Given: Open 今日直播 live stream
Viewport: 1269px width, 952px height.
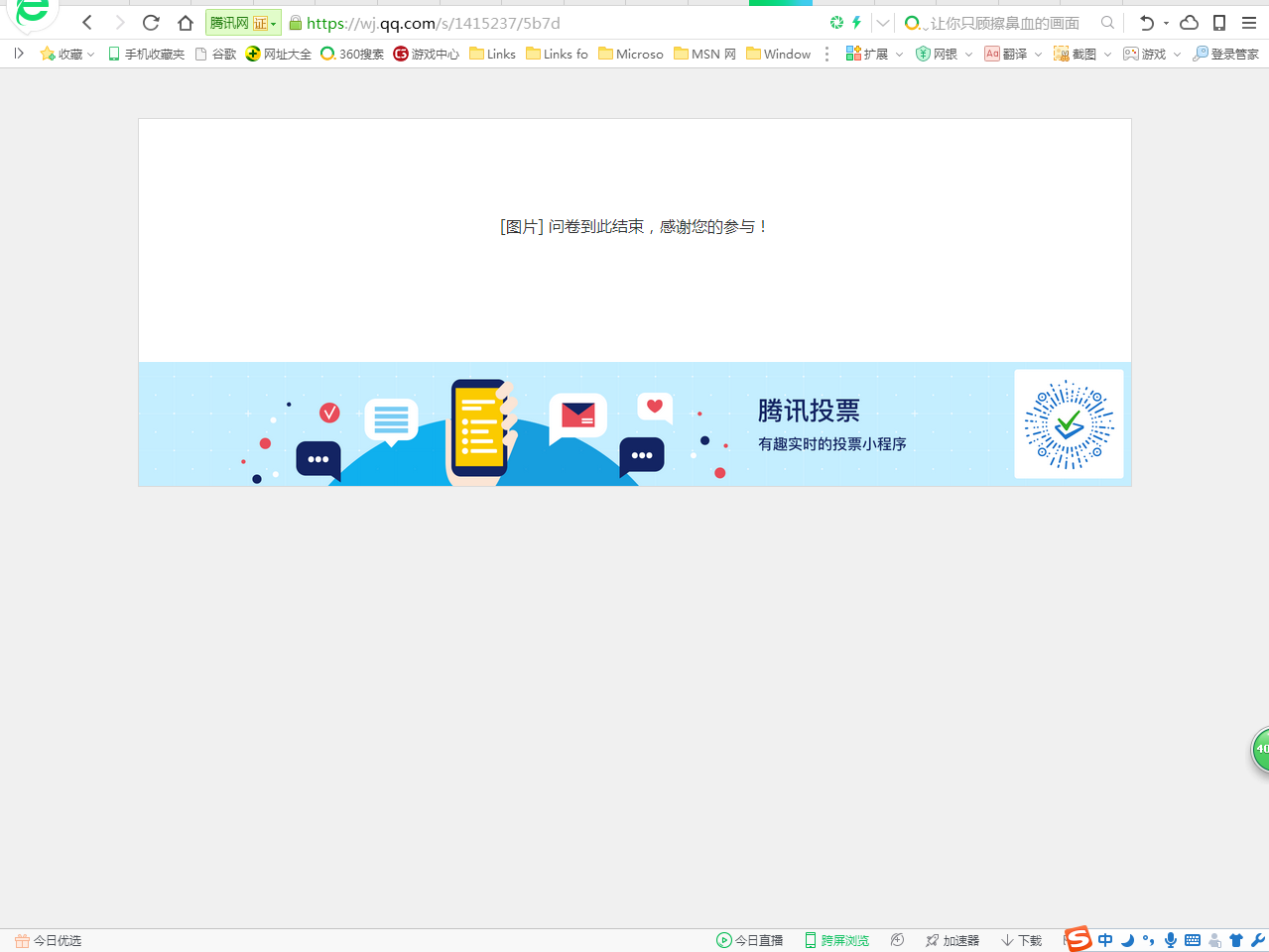Looking at the screenshot, I should [x=750, y=940].
